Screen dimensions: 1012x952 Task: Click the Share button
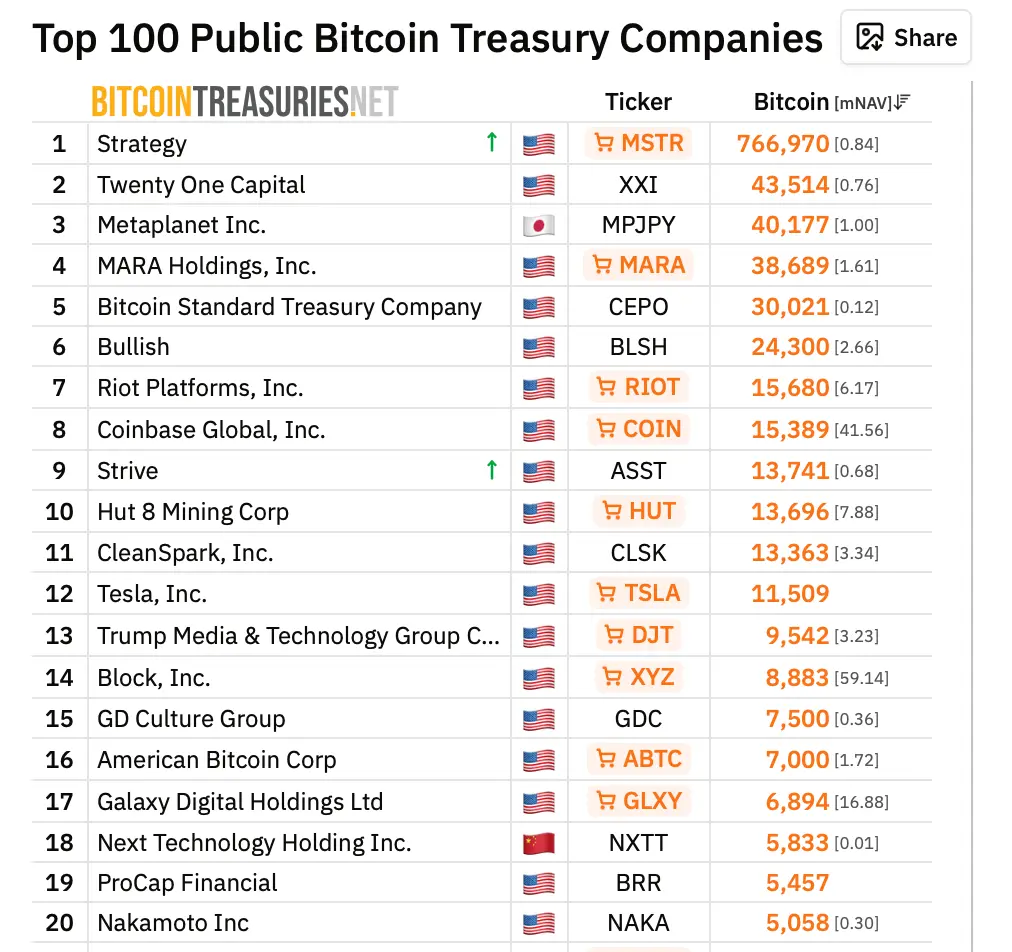click(x=905, y=37)
